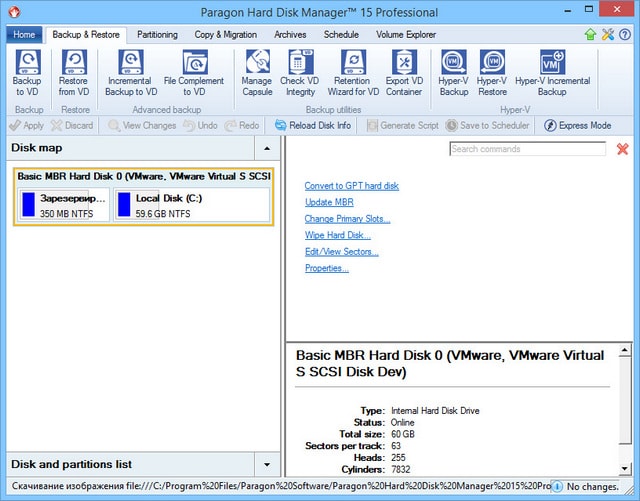Toggle Express Mode in the toolbar
Screen dimensions: 640x501
[x=578, y=126]
